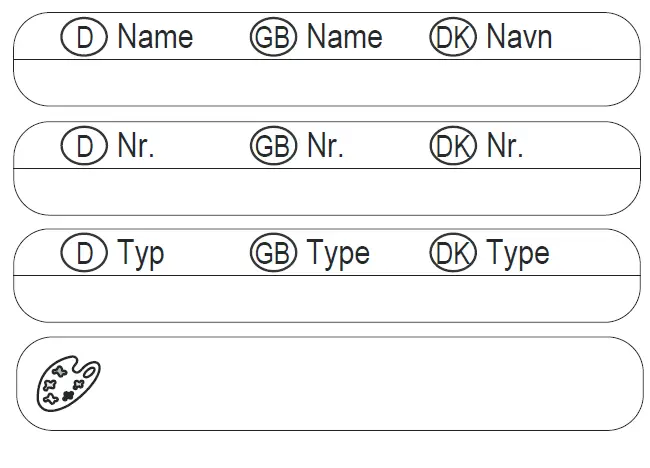This screenshot has height=468, width=650.
Task: Click the empty type entry field
Action: click(x=326, y=298)
